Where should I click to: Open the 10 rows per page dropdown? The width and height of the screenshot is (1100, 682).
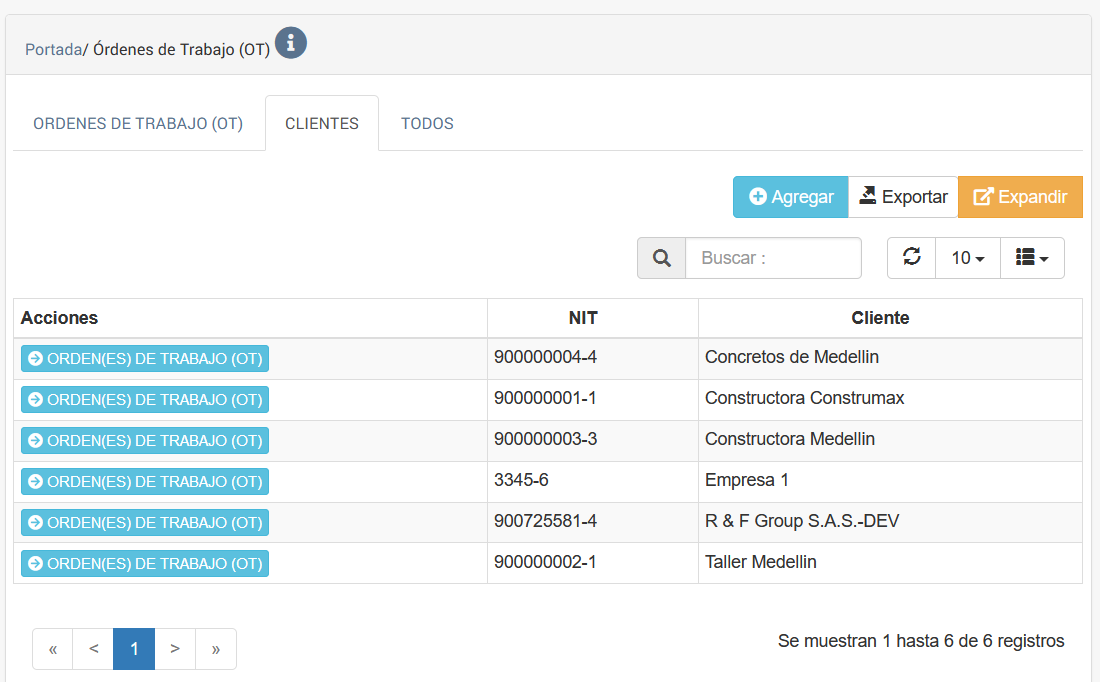click(967, 258)
